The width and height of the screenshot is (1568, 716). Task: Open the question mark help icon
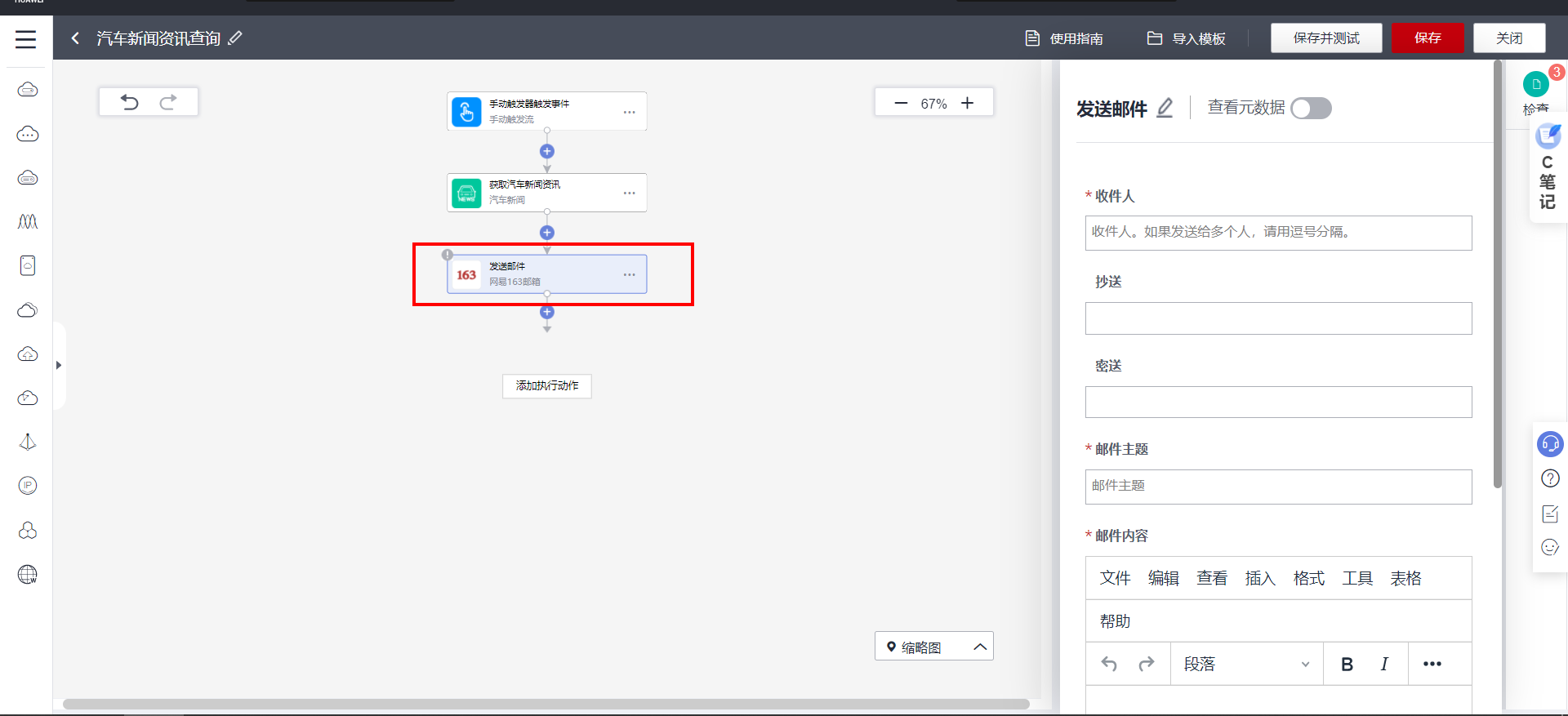coord(1550,478)
